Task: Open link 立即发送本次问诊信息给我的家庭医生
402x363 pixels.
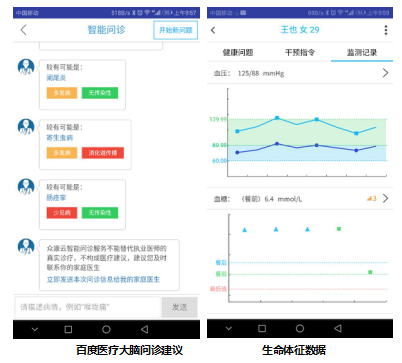Action: [x=103, y=279]
